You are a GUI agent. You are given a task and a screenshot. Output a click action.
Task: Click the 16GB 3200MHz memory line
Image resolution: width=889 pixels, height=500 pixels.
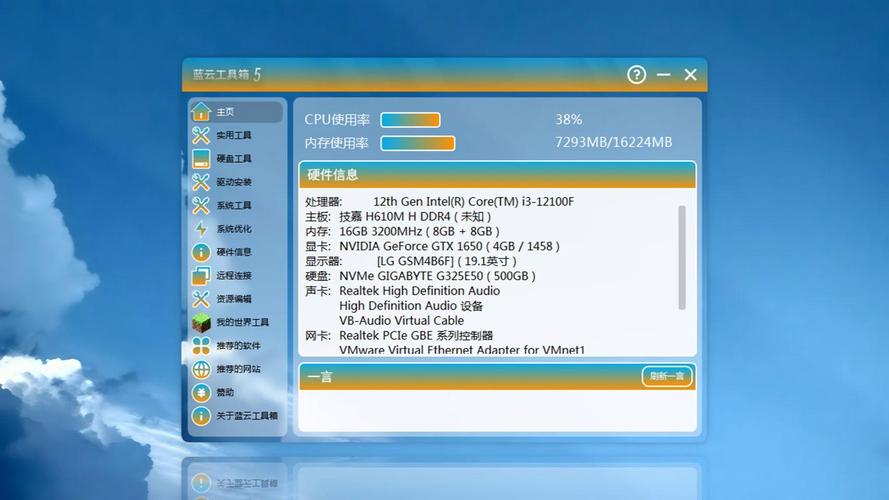point(402,231)
